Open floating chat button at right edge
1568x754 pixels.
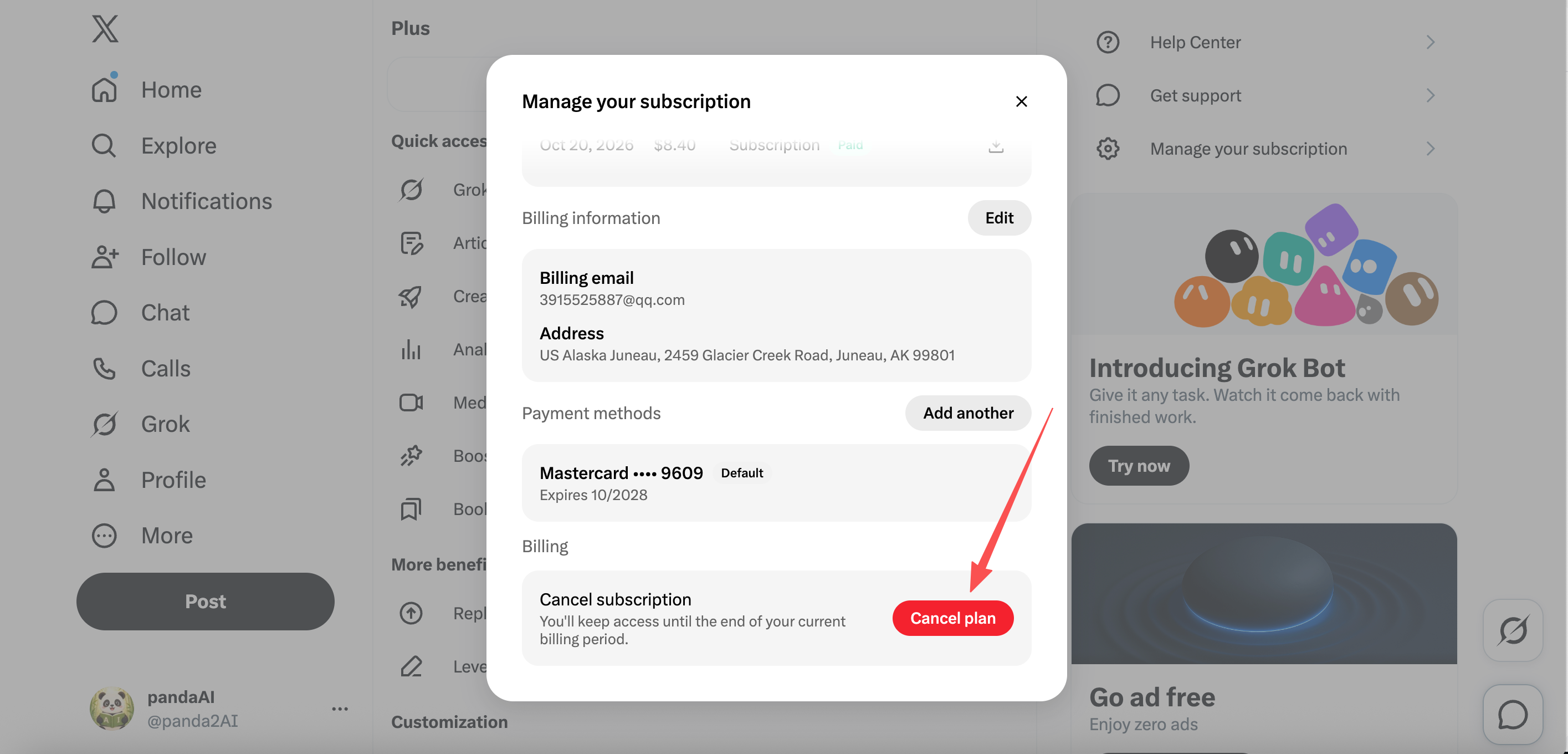(x=1513, y=715)
